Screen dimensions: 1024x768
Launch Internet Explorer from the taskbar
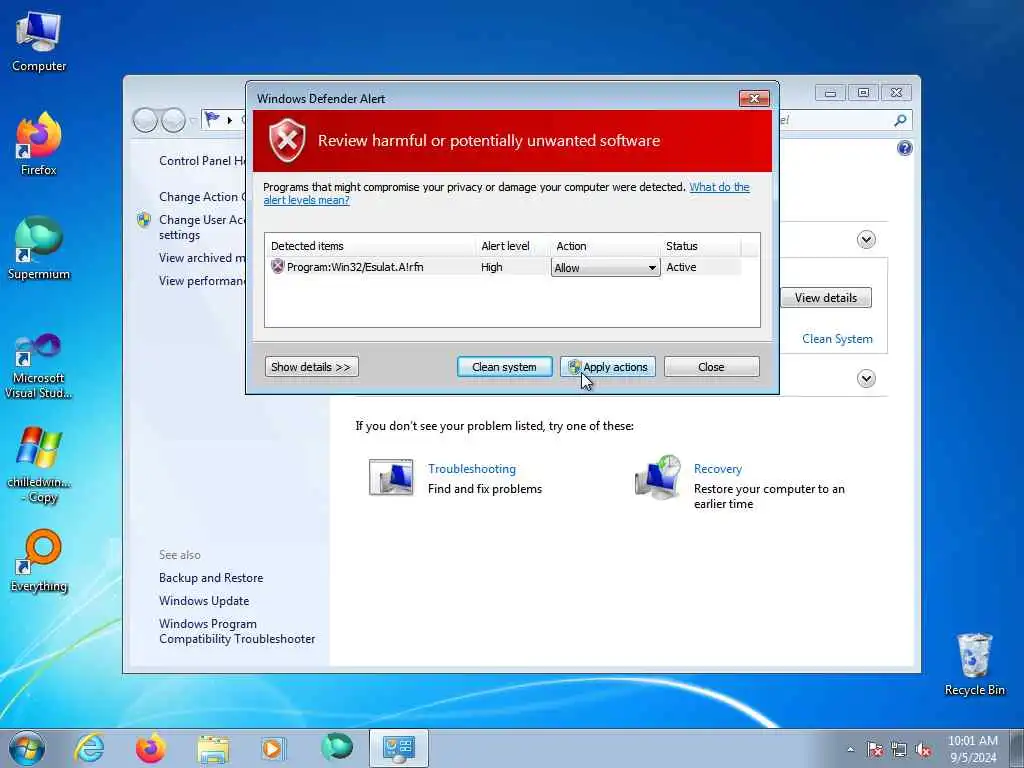[89, 748]
